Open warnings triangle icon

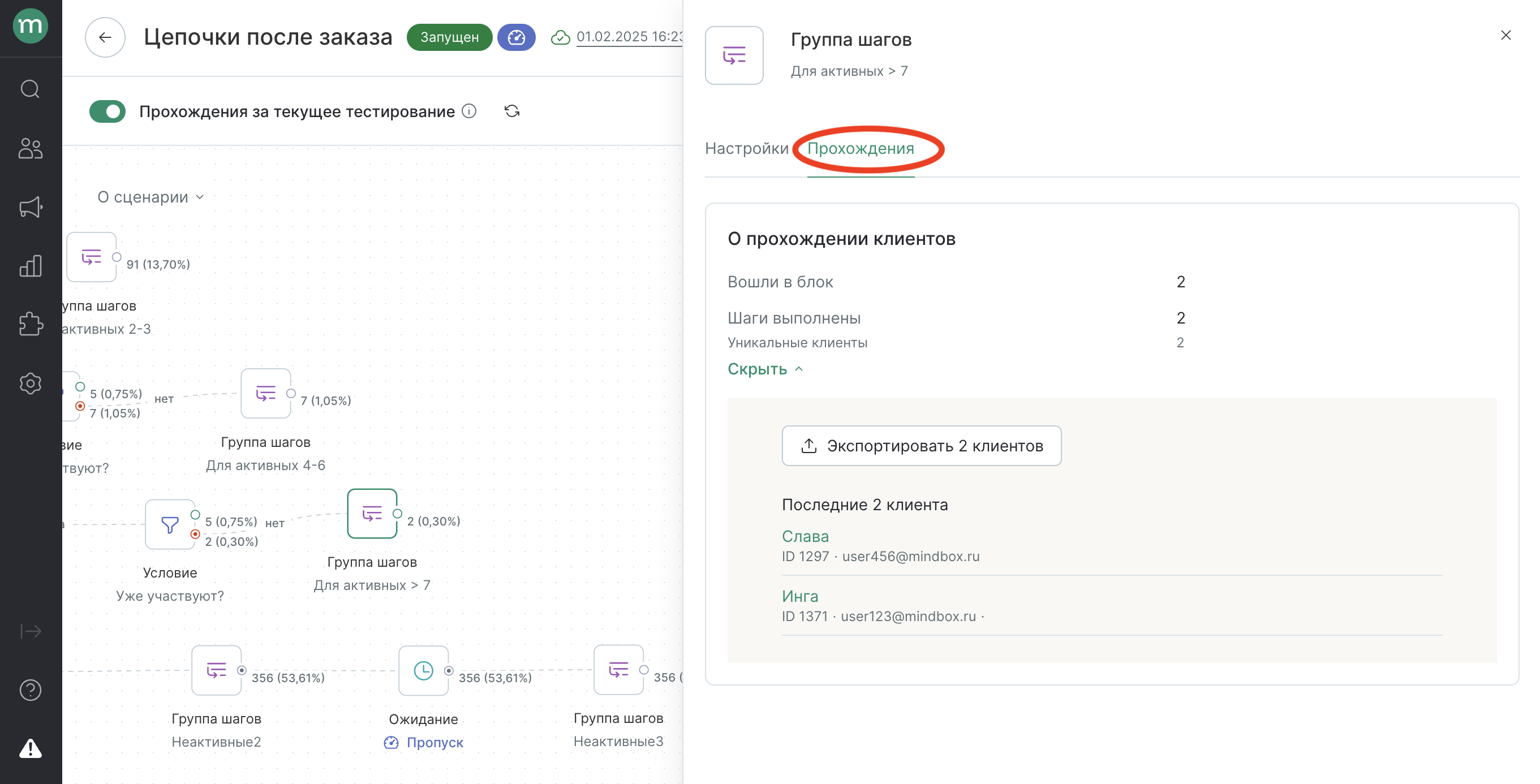tap(31, 749)
